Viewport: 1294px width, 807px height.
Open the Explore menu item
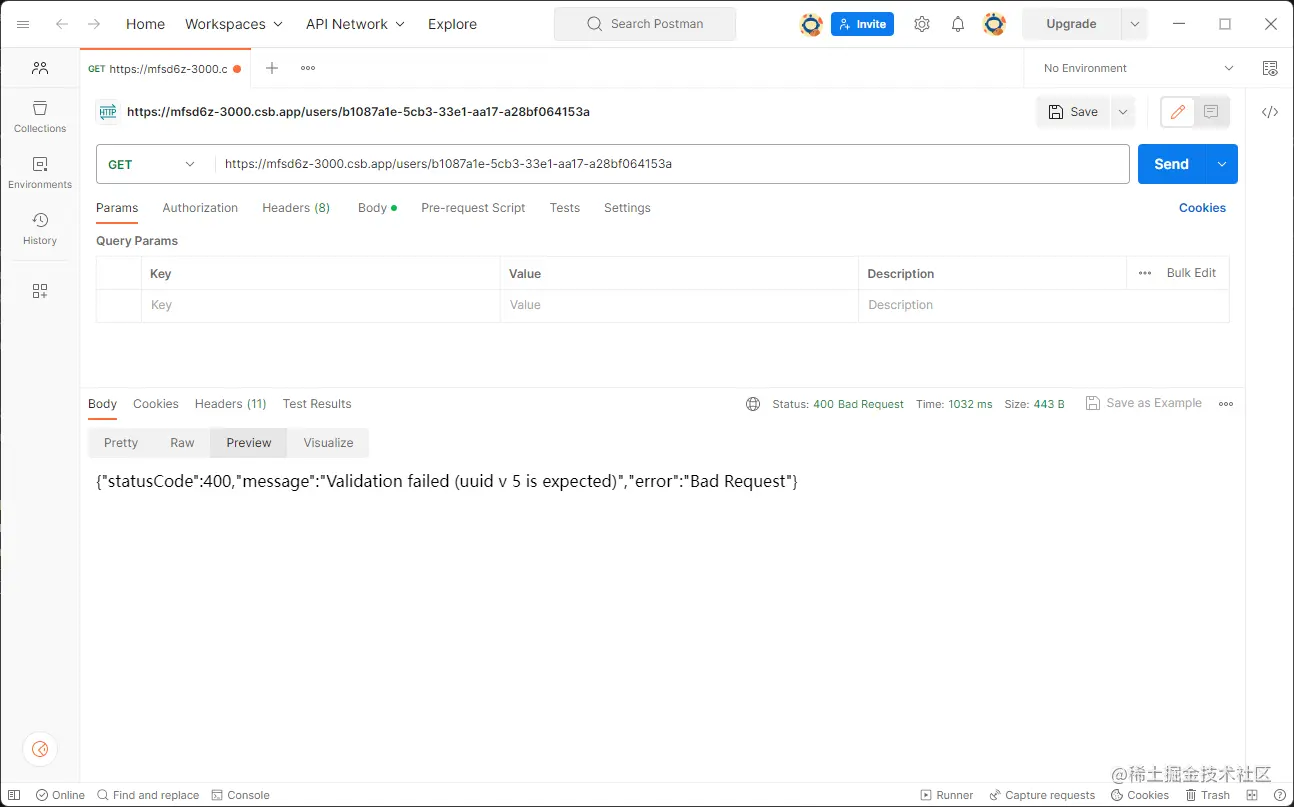452,24
